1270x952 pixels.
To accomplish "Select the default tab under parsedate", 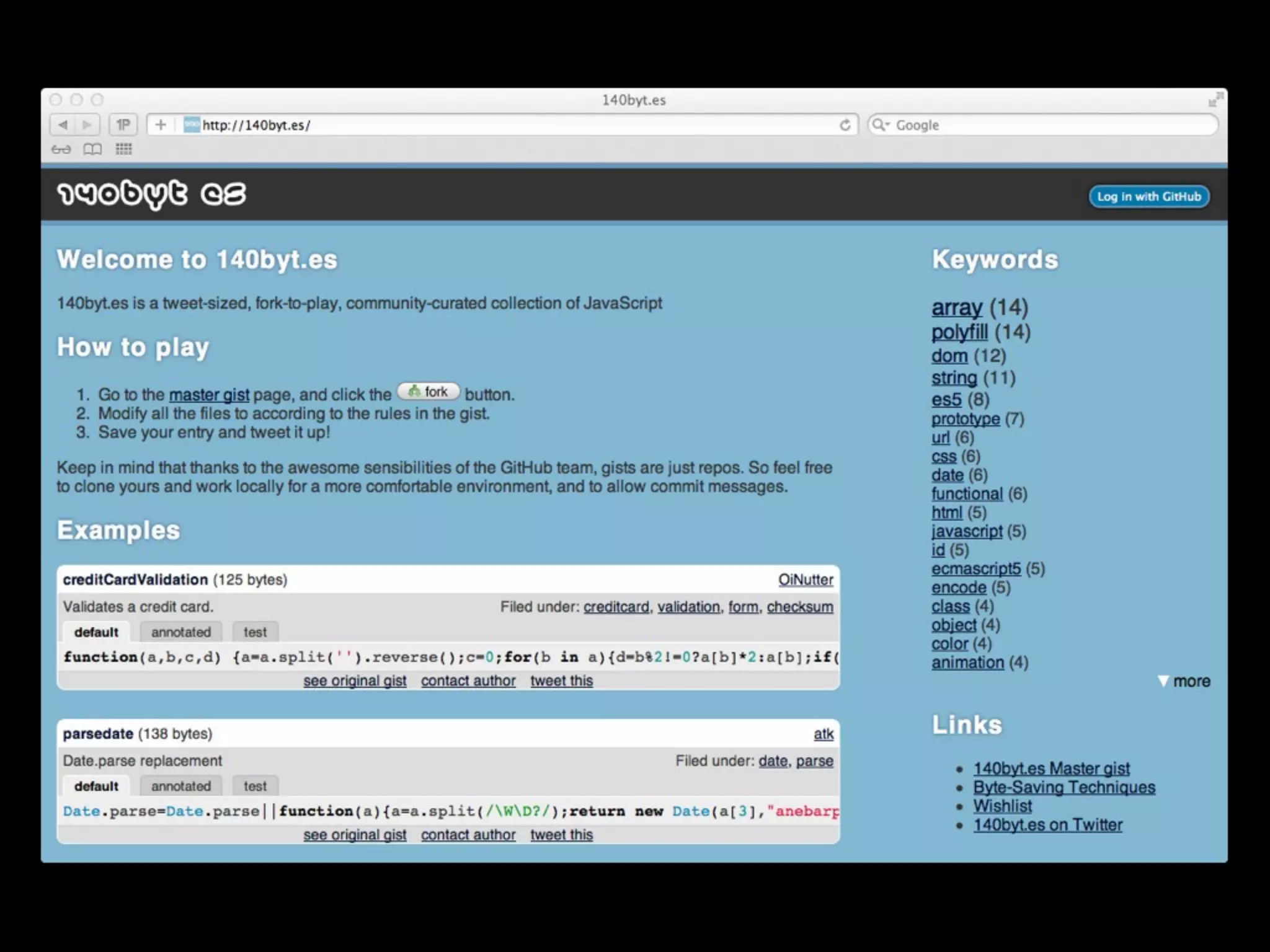I will point(96,787).
